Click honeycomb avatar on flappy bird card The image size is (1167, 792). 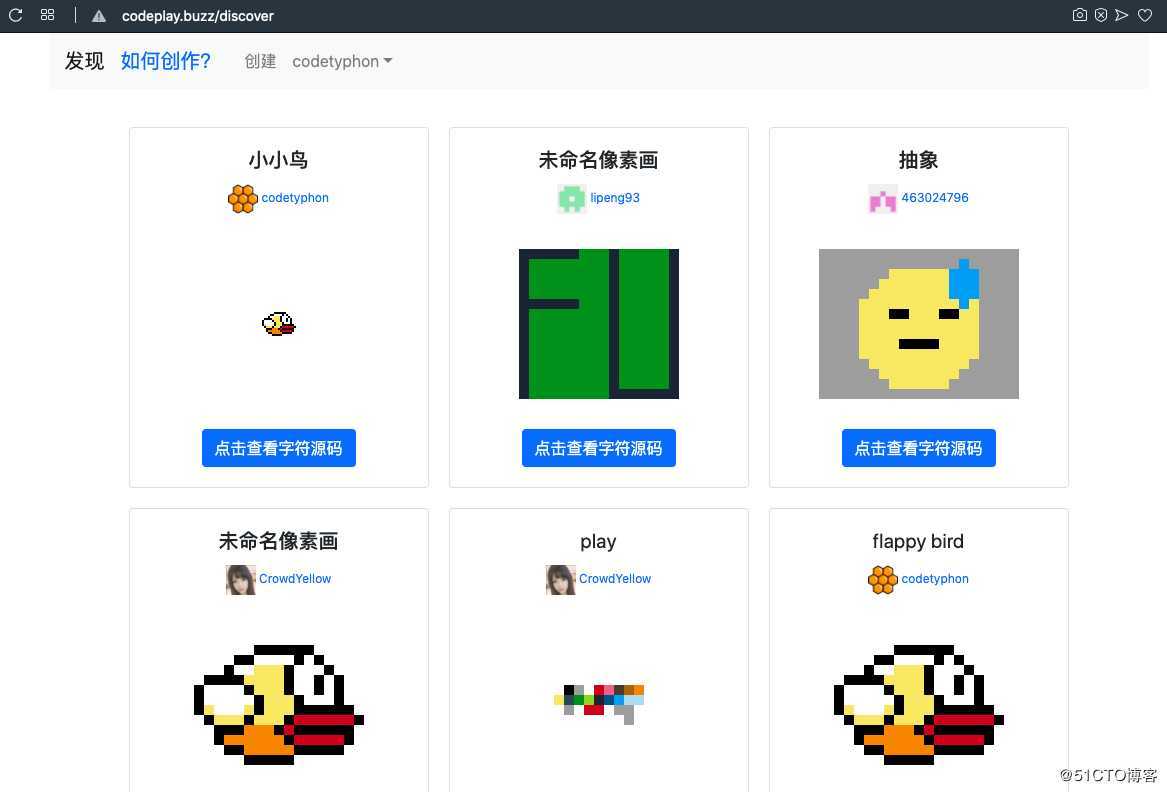[x=883, y=580]
